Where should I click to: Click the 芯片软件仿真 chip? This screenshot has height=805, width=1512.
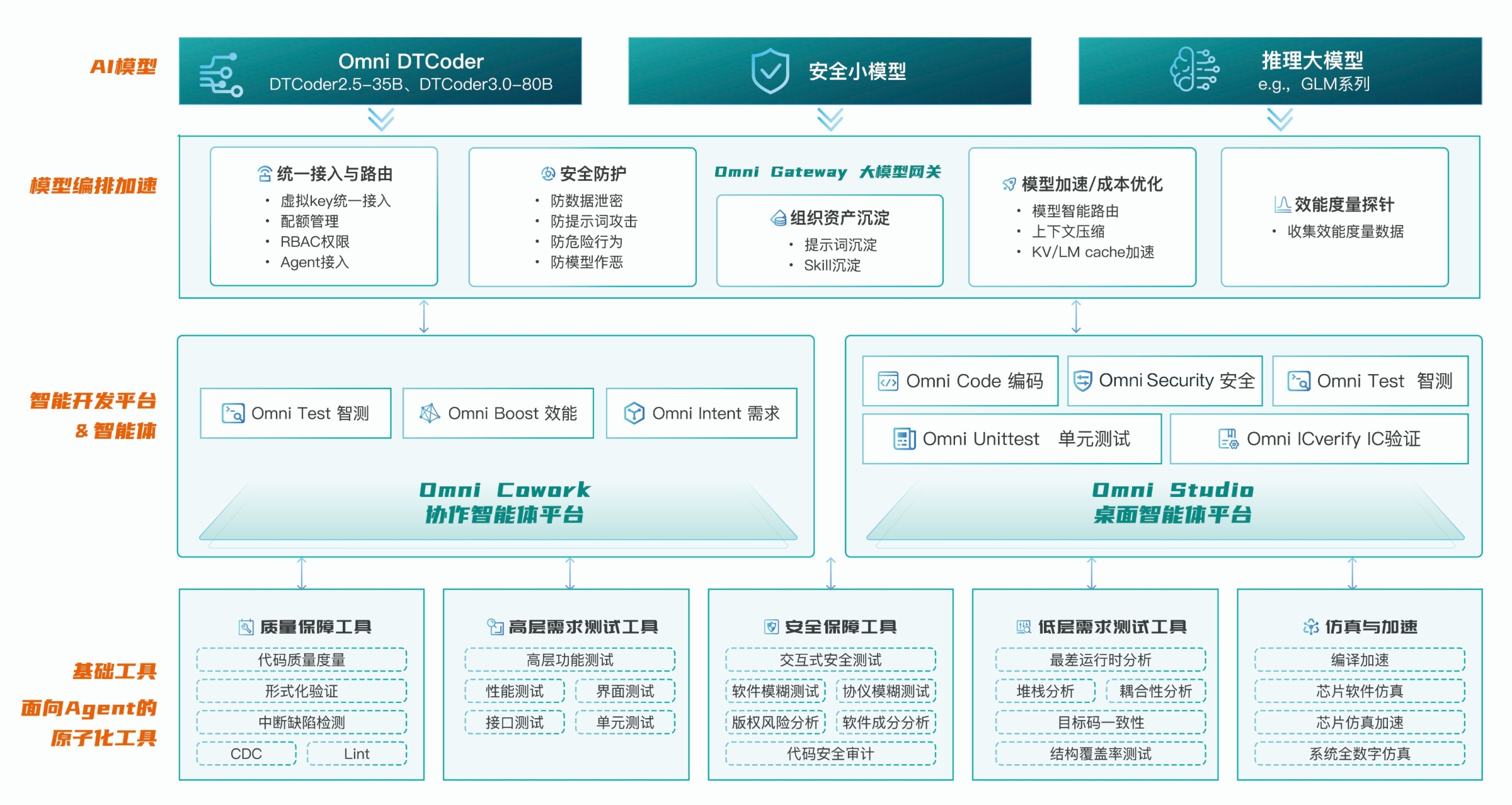click(1360, 691)
